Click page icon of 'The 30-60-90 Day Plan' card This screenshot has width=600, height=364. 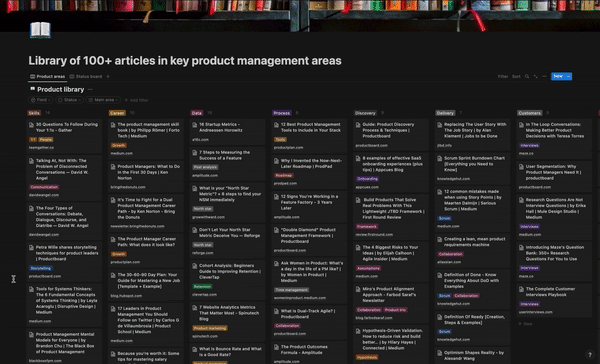113,275
